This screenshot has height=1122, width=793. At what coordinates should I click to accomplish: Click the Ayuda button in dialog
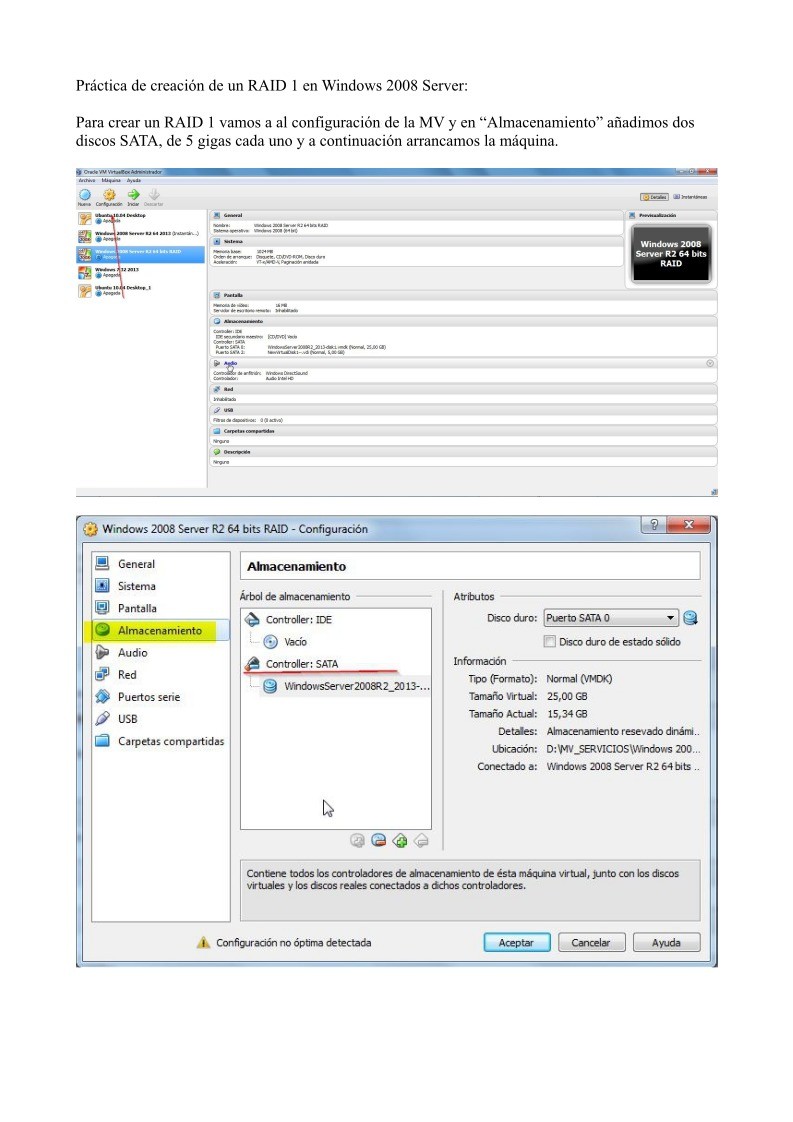click(666, 942)
